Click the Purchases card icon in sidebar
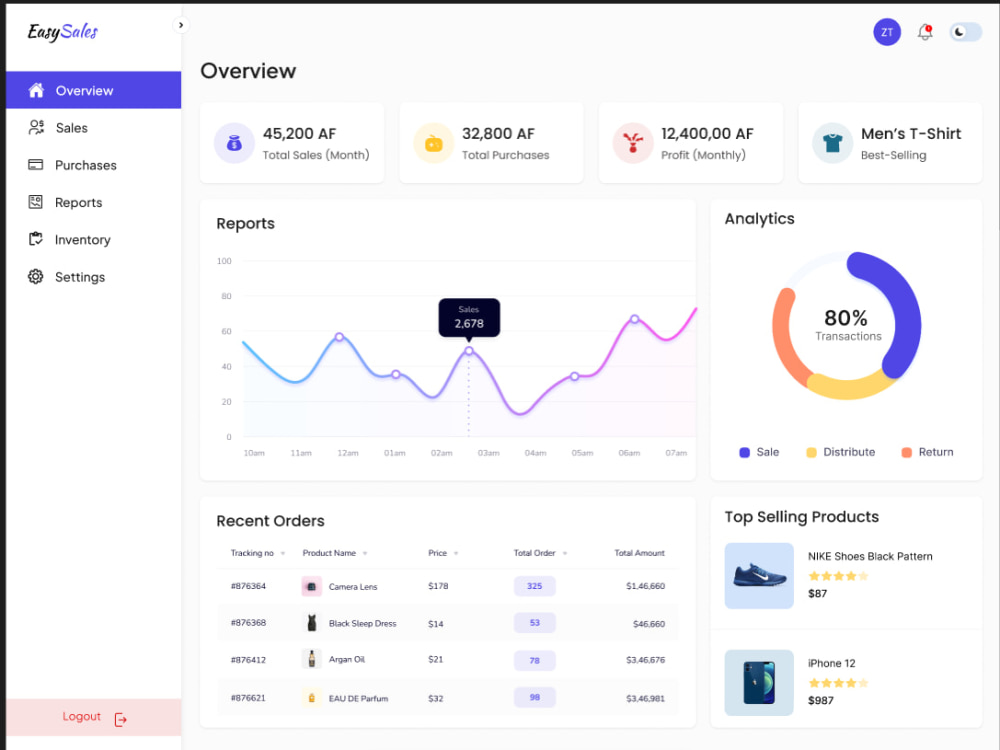 pyautogui.click(x=36, y=165)
